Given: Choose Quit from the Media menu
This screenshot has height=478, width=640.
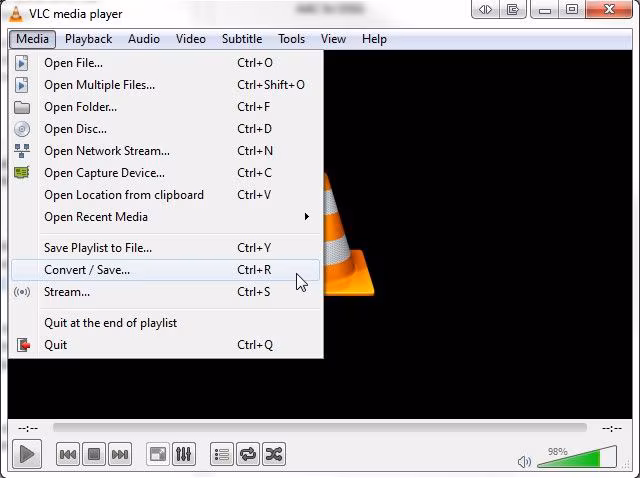Looking at the screenshot, I should pos(165,345).
